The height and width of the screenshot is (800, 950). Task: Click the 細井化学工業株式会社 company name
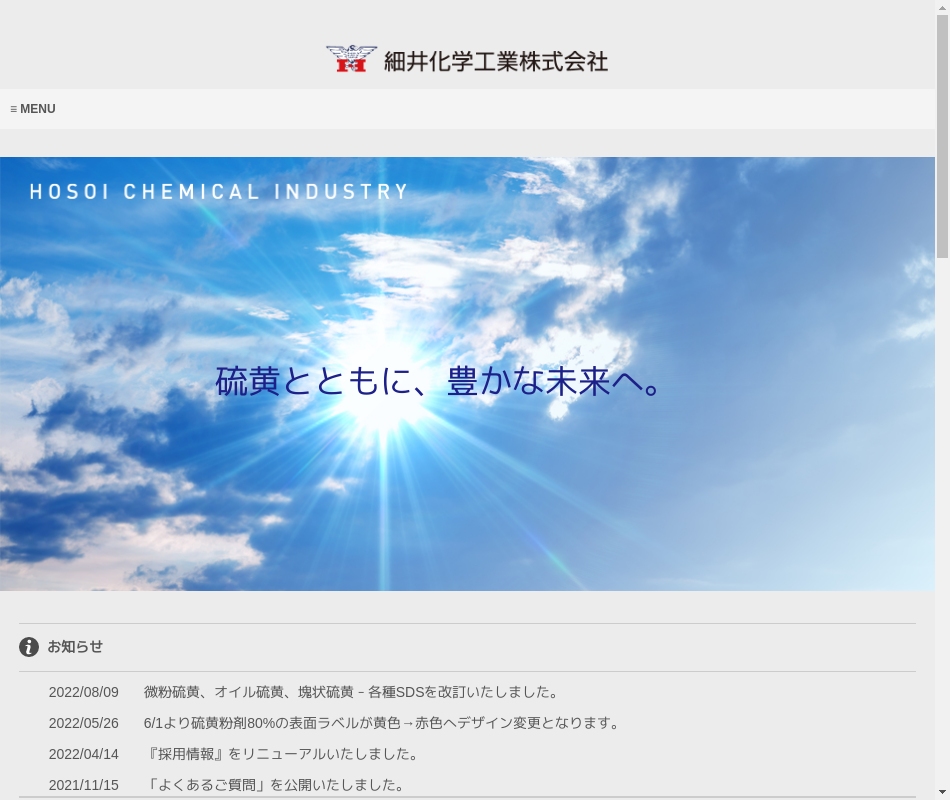495,61
